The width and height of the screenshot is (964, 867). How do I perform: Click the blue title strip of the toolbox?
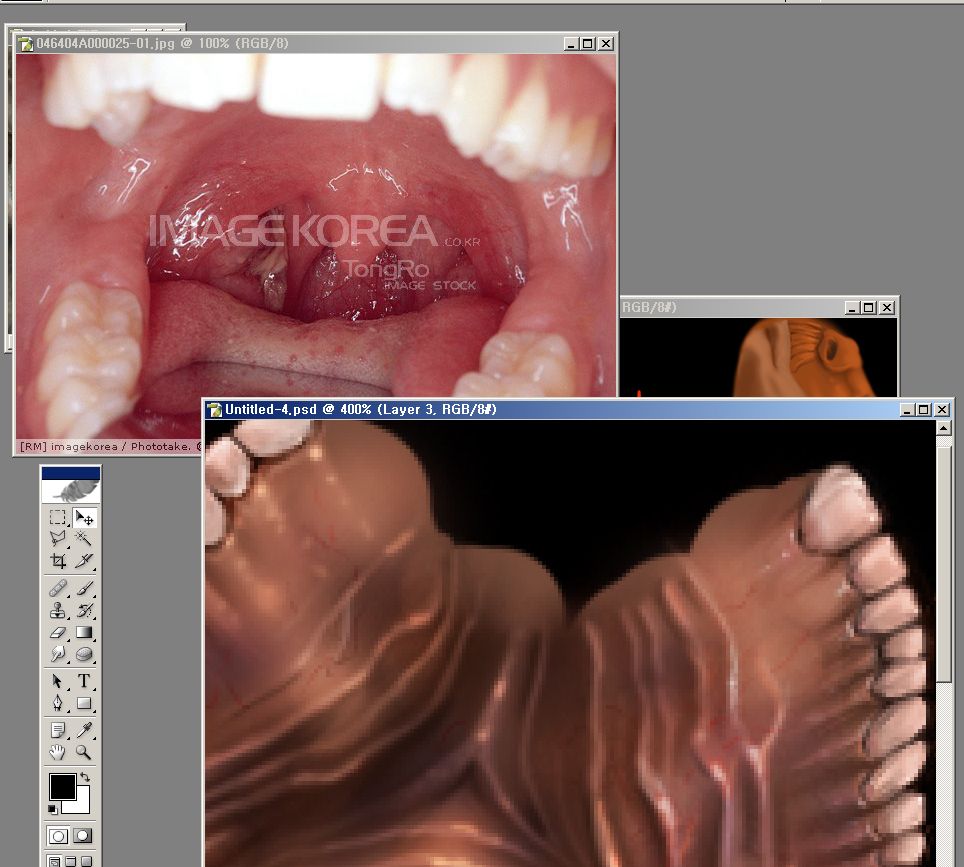click(71, 473)
